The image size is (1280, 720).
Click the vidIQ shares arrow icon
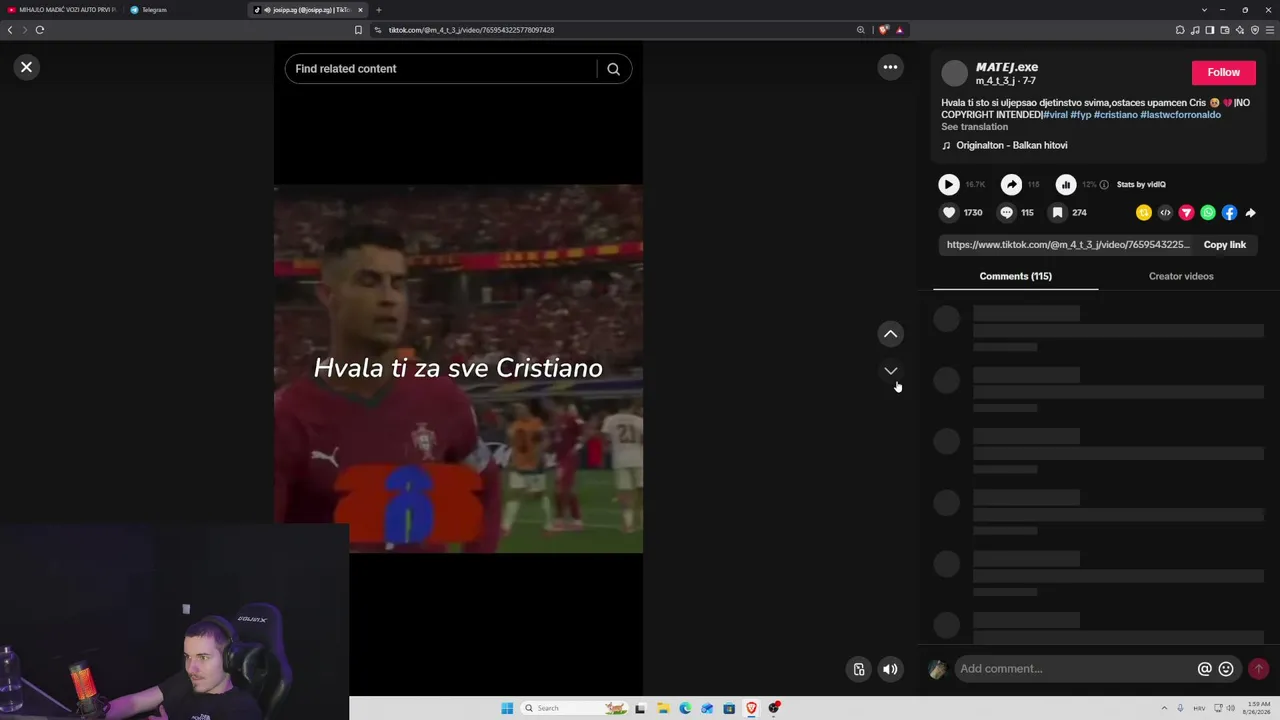1012,184
